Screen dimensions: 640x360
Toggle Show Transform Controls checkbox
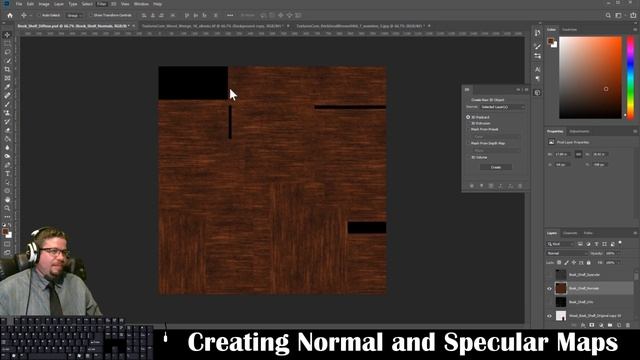pos(91,16)
